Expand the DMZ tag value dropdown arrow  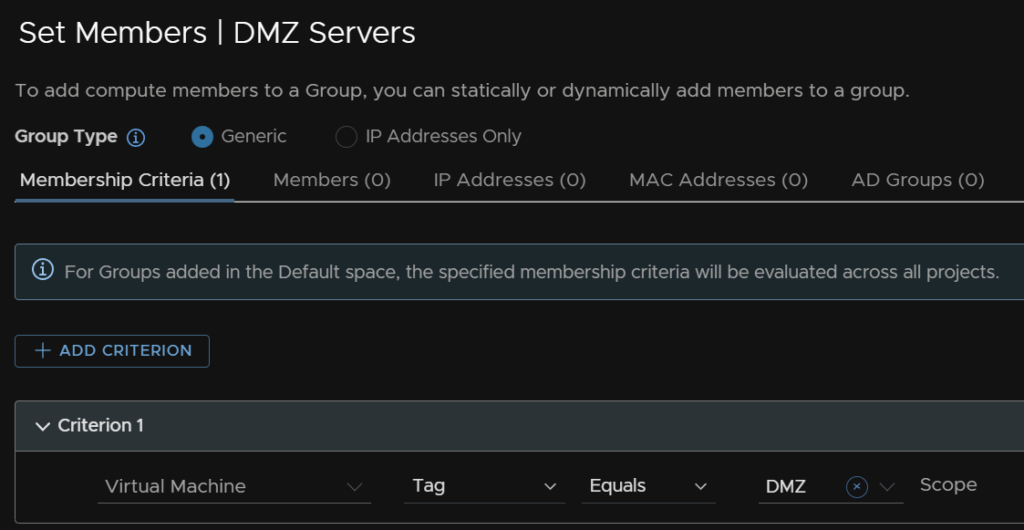[x=887, y=487]
